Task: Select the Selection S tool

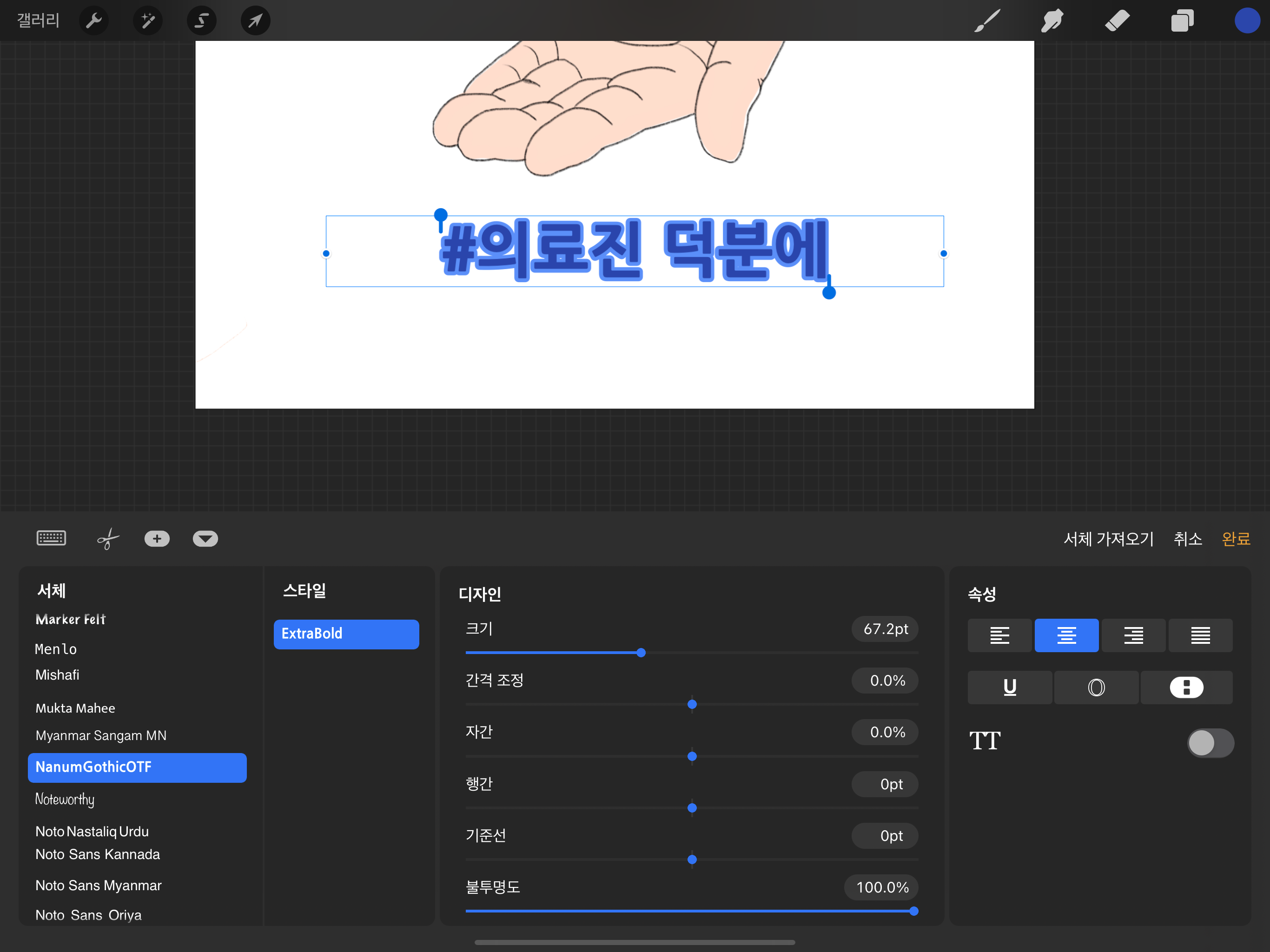Action: click(x=202, y=20)
